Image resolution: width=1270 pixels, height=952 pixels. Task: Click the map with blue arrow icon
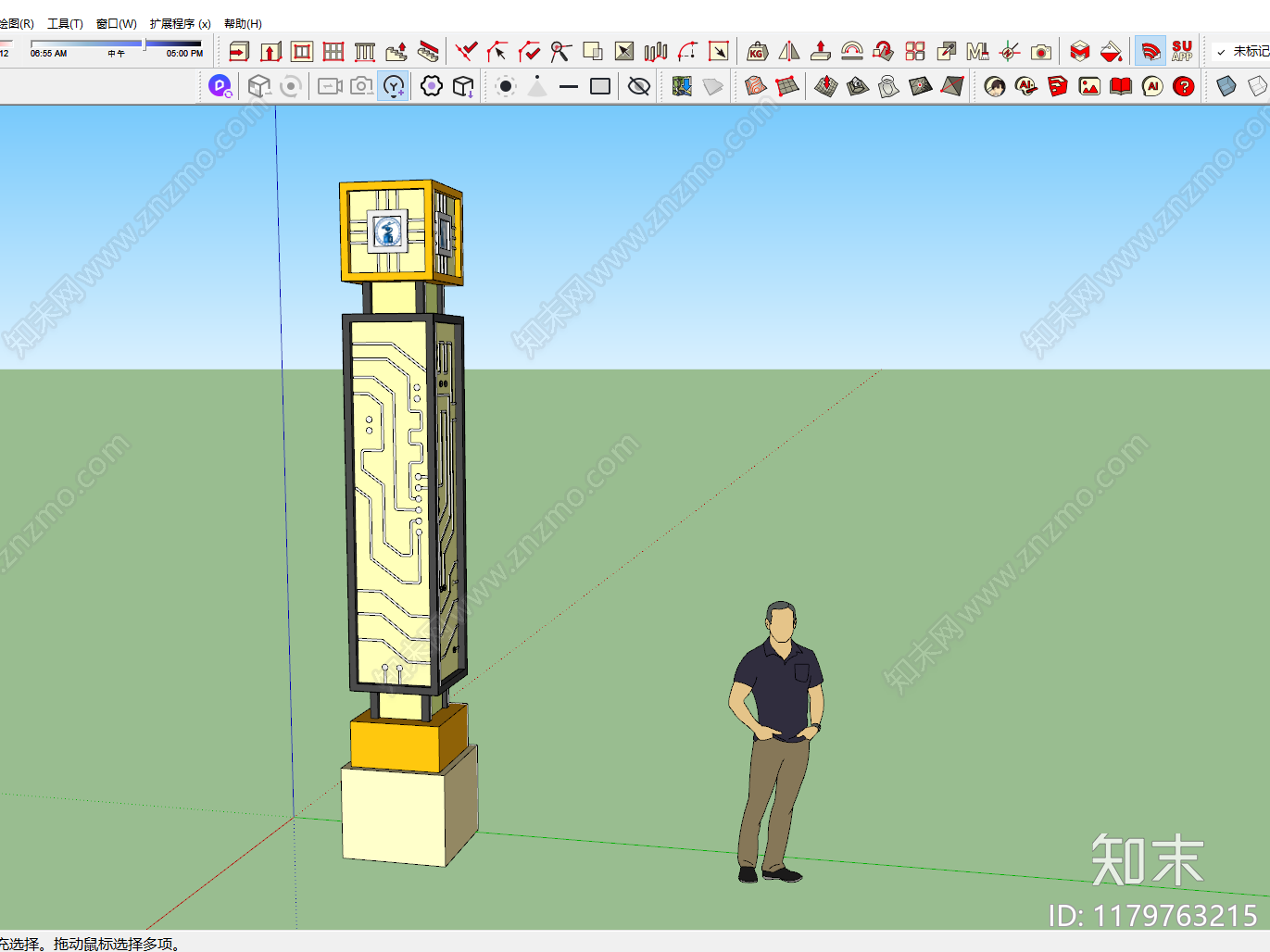pyautogui.click(x=683, y=87)
